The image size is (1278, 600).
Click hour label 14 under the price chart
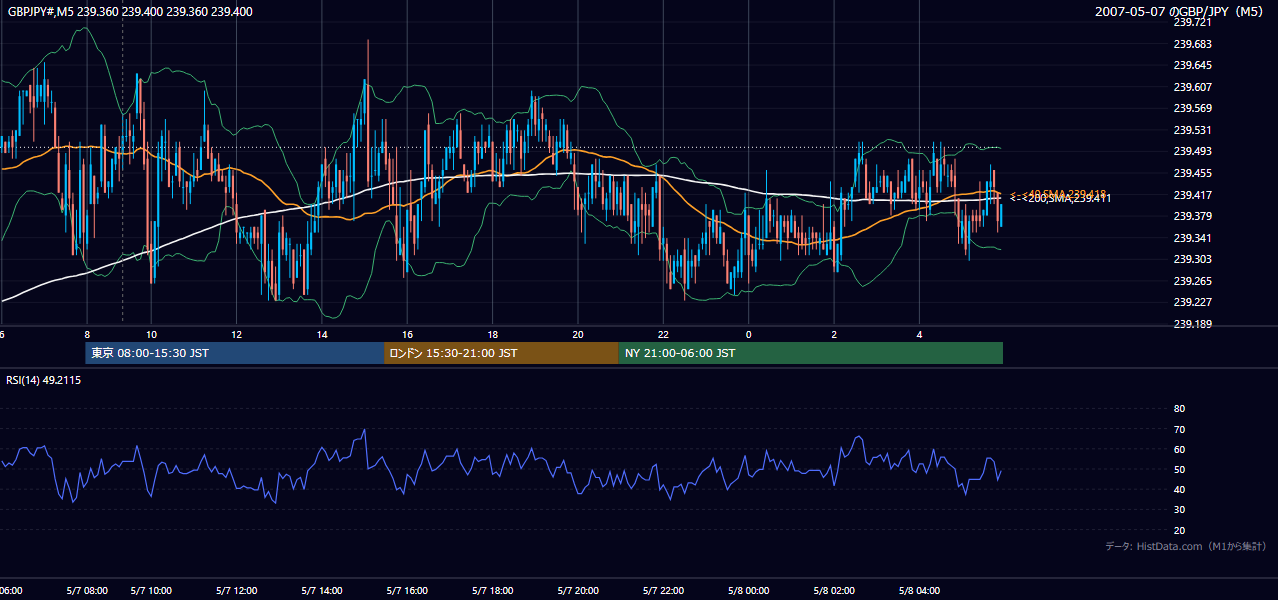coord(322,334)
